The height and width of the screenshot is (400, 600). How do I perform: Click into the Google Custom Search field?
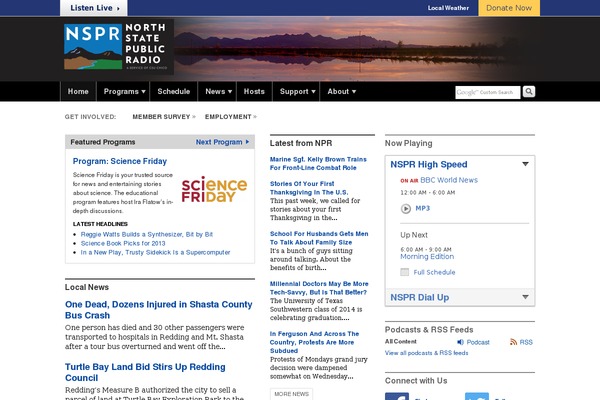coord(488,92)
